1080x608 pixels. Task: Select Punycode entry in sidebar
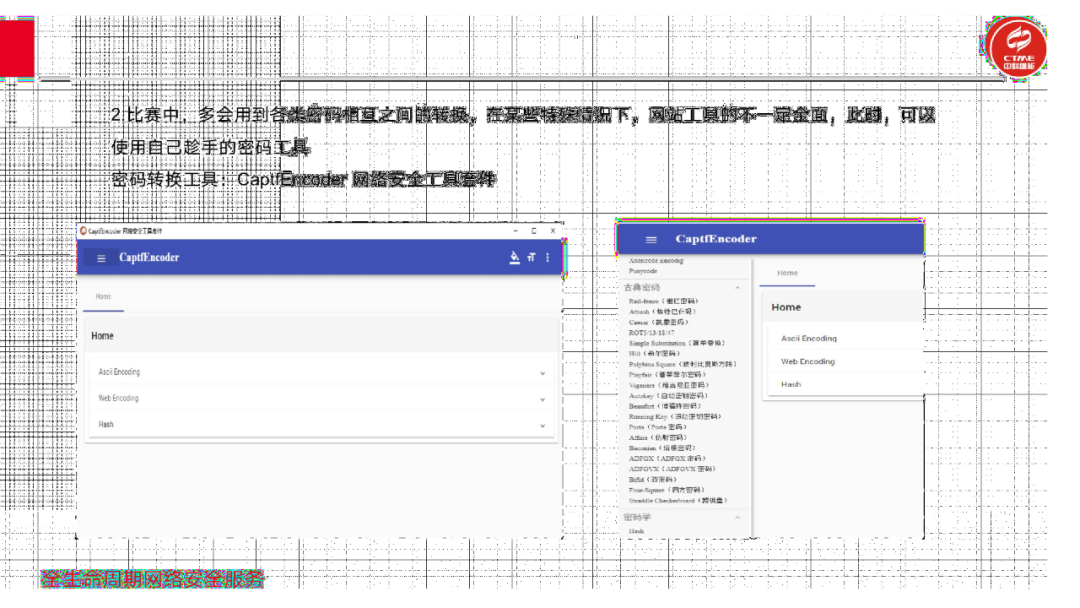[643, 271]
